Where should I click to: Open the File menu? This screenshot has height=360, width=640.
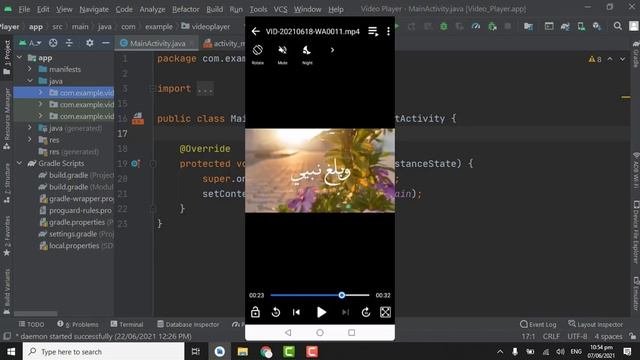pos(24,9)
